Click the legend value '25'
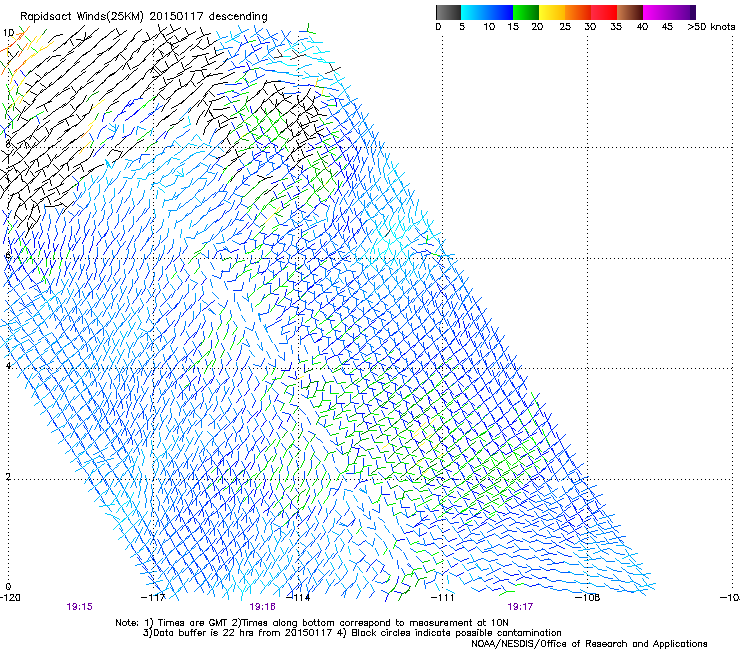The image size is (740, 650). 565,27
